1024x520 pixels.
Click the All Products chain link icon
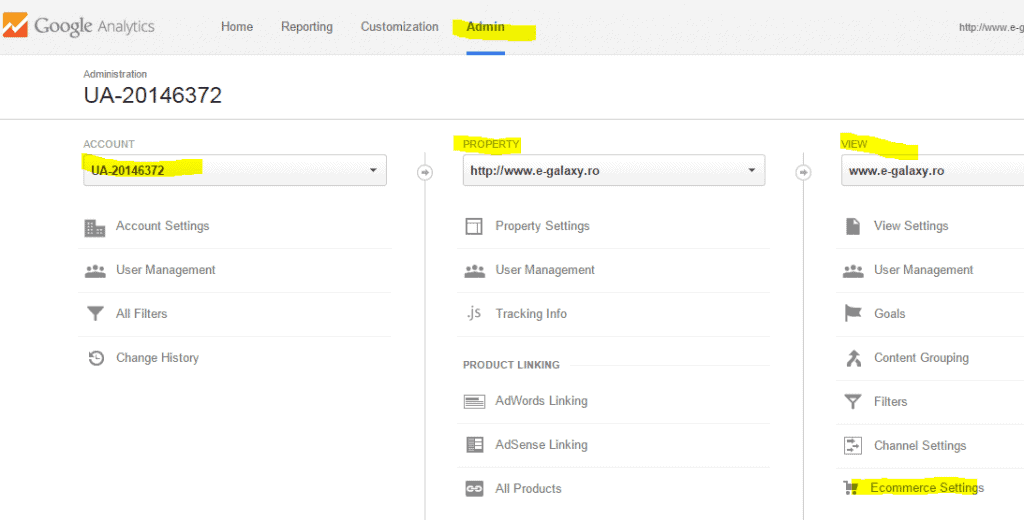[475, 489]
